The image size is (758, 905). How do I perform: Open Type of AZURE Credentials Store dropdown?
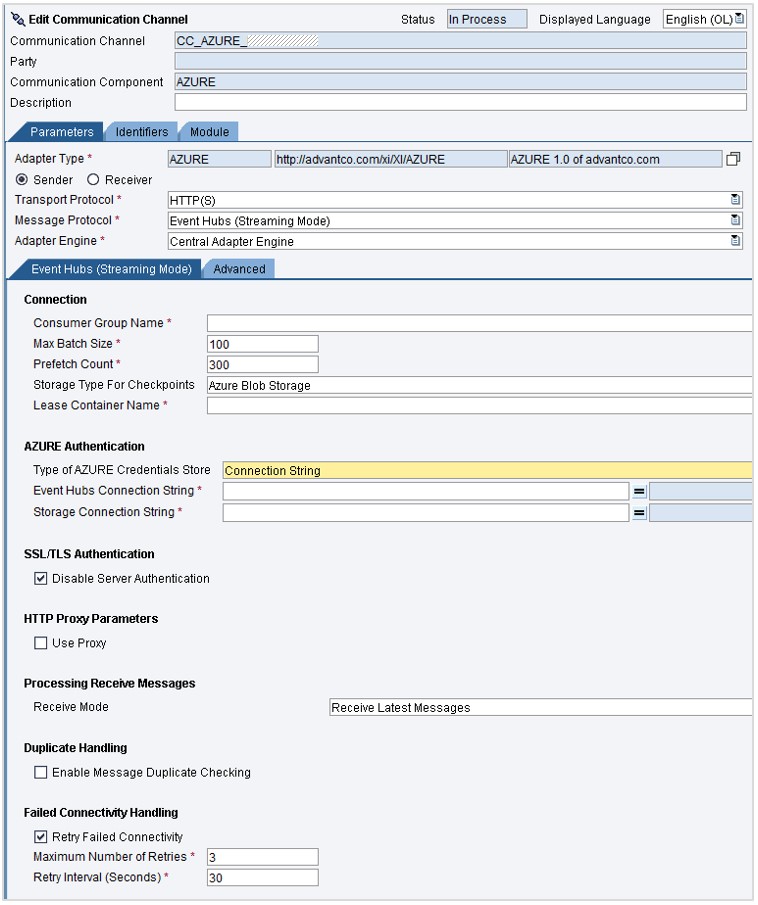click(x=487, y=470)
